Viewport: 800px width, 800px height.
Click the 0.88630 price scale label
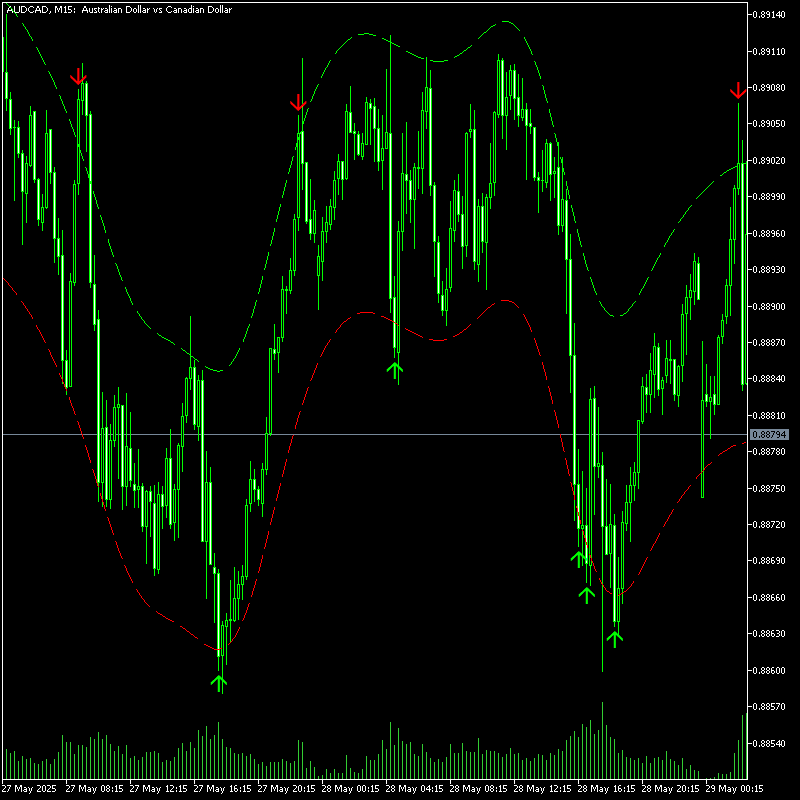coord(769,634)
